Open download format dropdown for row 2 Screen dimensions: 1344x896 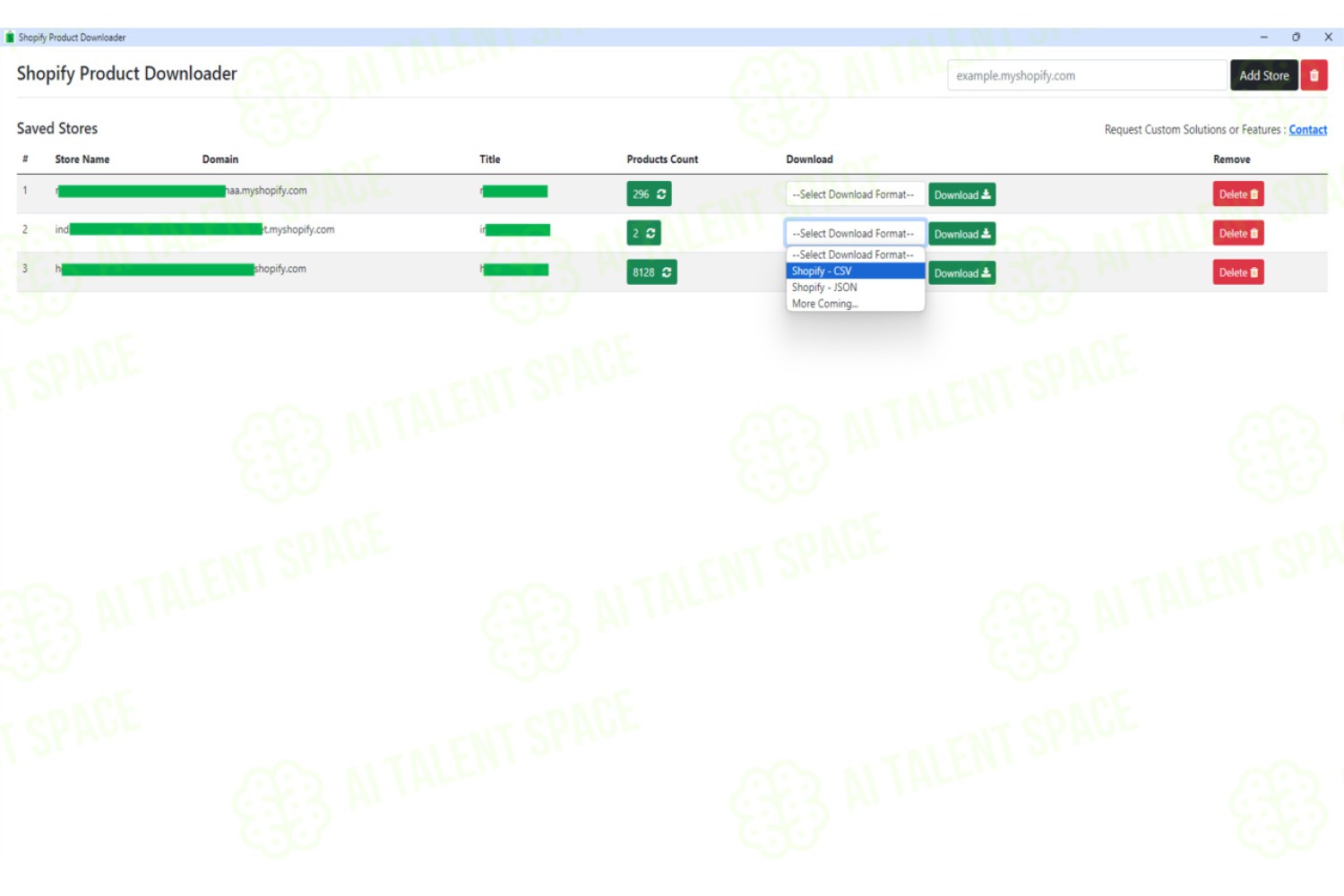tap(855, 233)
